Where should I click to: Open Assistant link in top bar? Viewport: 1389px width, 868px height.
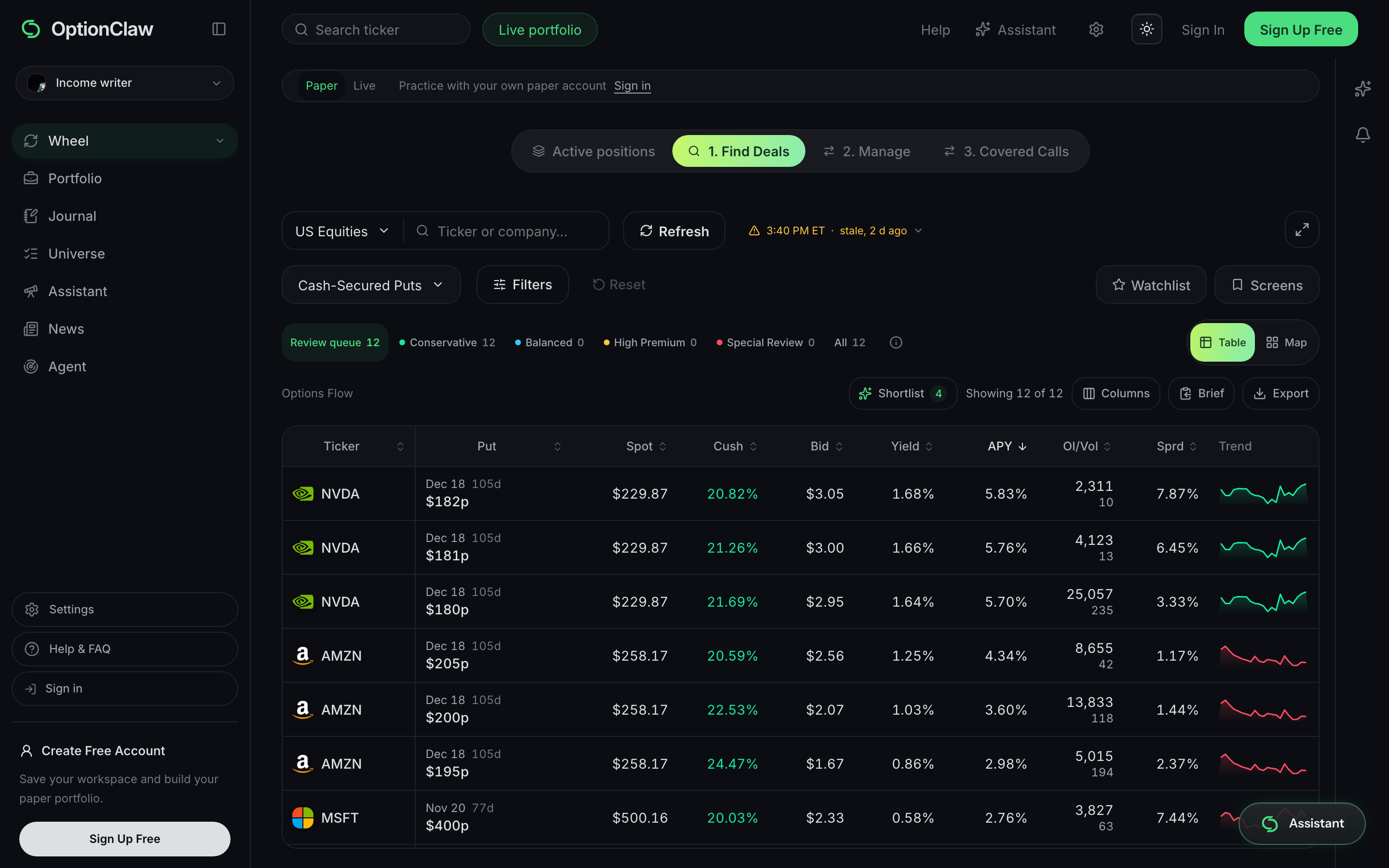(x=1015, y=29)
